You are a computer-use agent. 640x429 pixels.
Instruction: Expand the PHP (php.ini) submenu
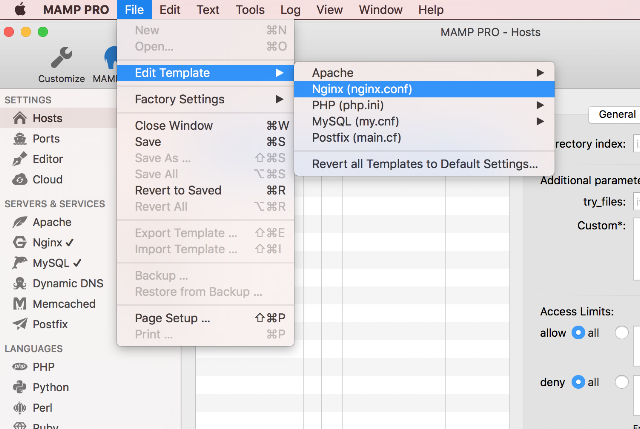pos(424,105)
